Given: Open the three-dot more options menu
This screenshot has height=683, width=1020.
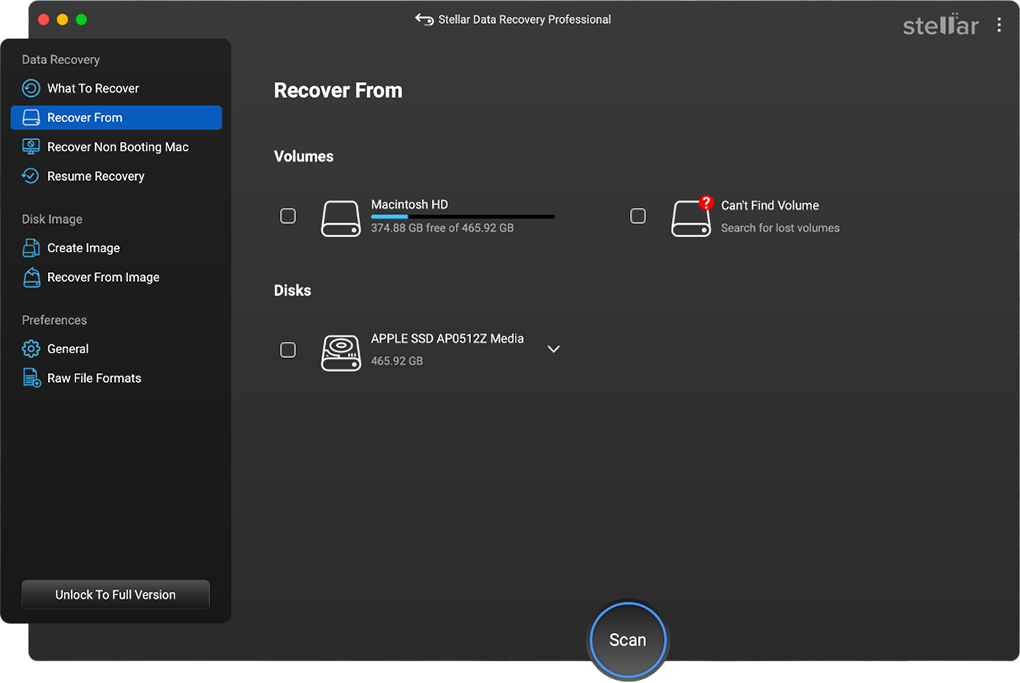Looking at the screenshot, I should (999, 26).
